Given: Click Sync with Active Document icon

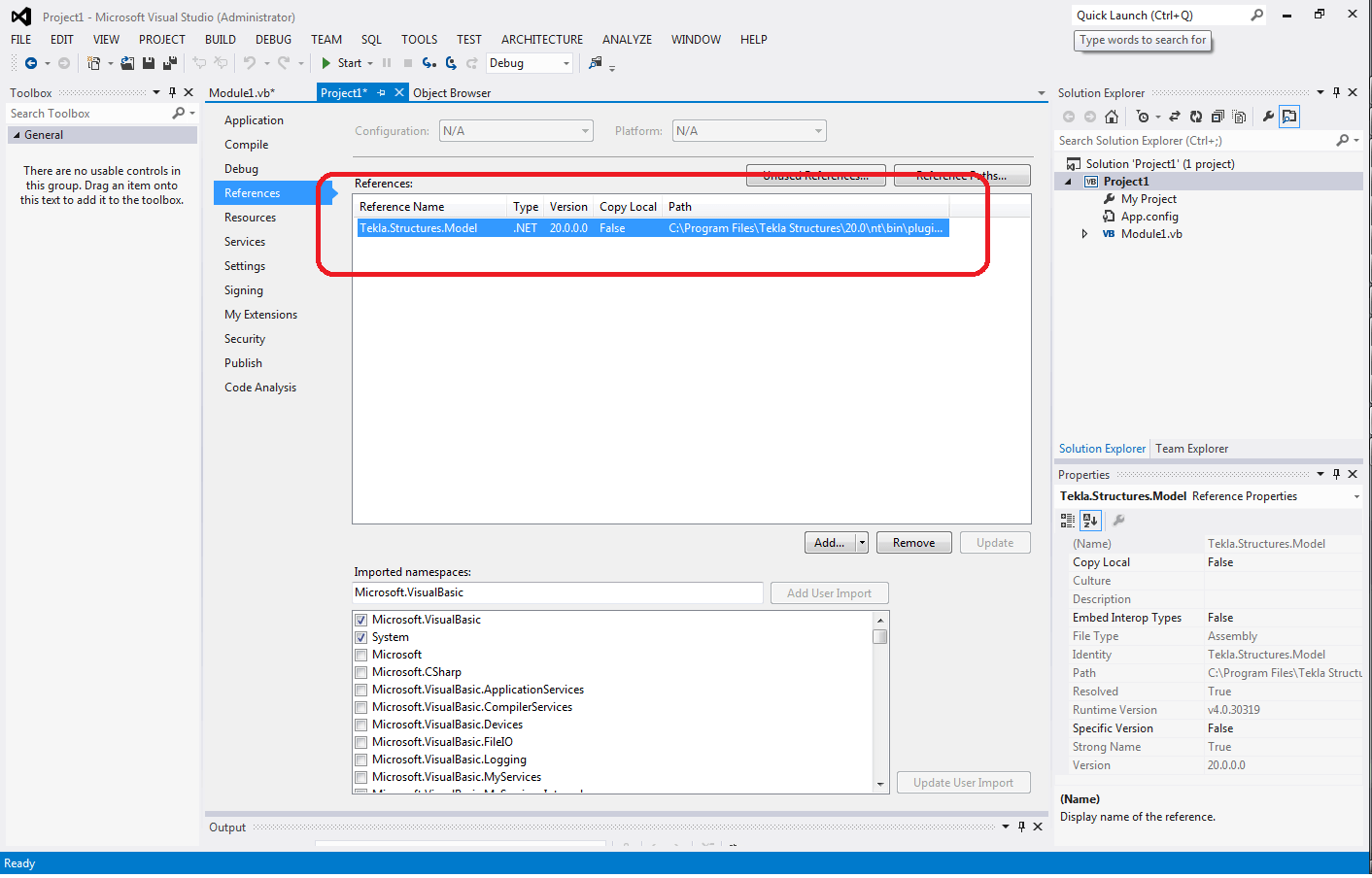Looking at the screenshot, I should coord(1175,117).
